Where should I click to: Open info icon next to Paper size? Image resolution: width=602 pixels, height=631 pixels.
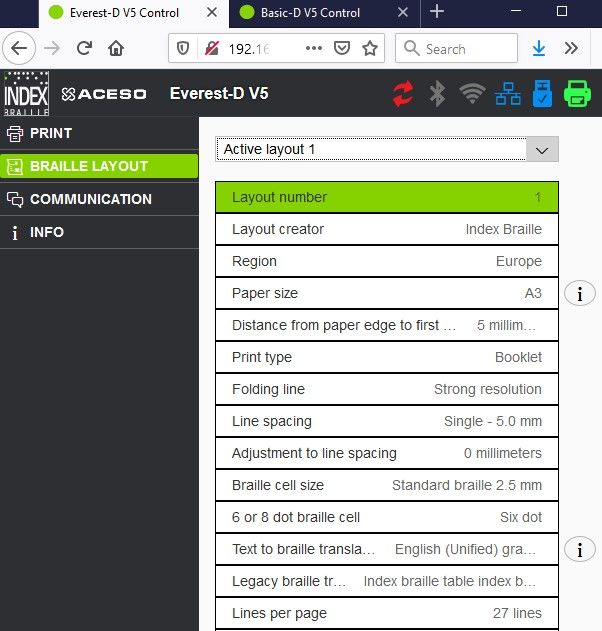click(x=580, y=293)
